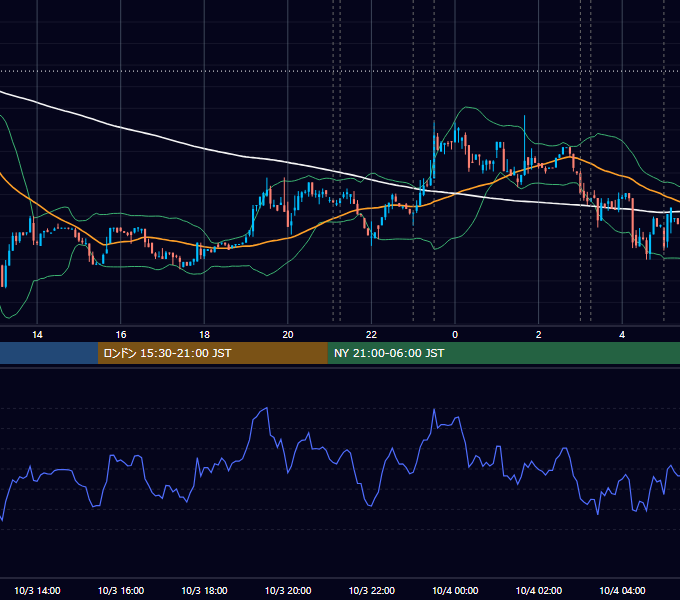The width and height of the screenshot is (680, 600).
Task: Click the hour label 22 on upper axis
Action: 372,335
